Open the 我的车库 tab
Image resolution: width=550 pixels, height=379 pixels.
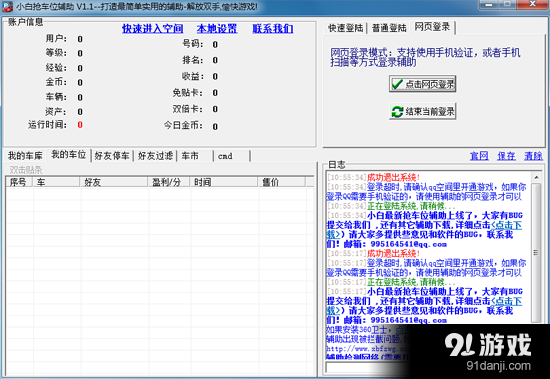(25, 155)
